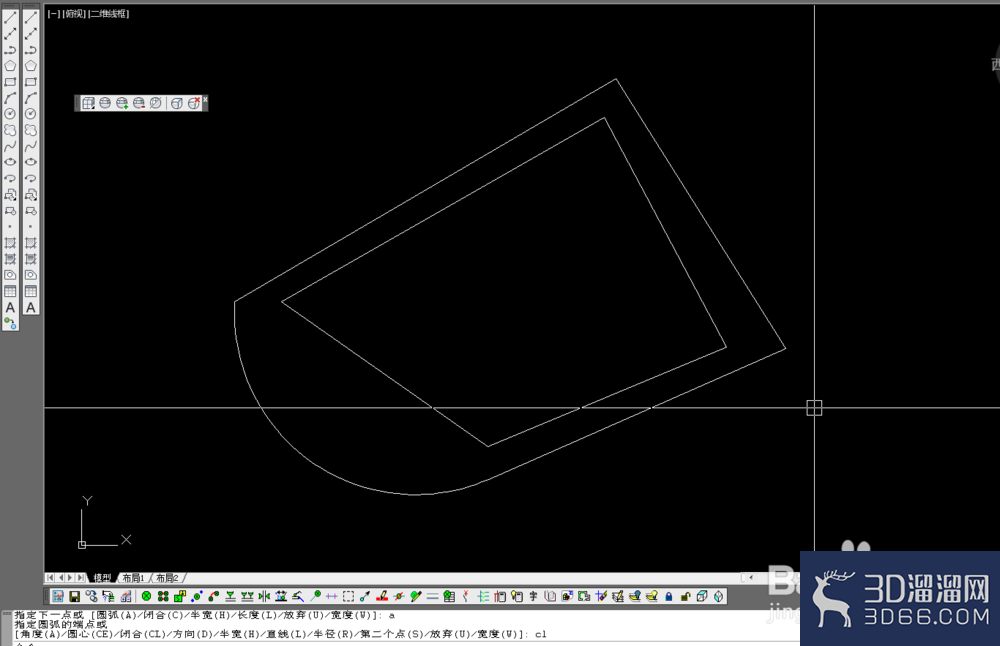Select the Ellipse tool in the left Draw toolbar
Viewport: 1000px width, 646px height.
[10, 162]
